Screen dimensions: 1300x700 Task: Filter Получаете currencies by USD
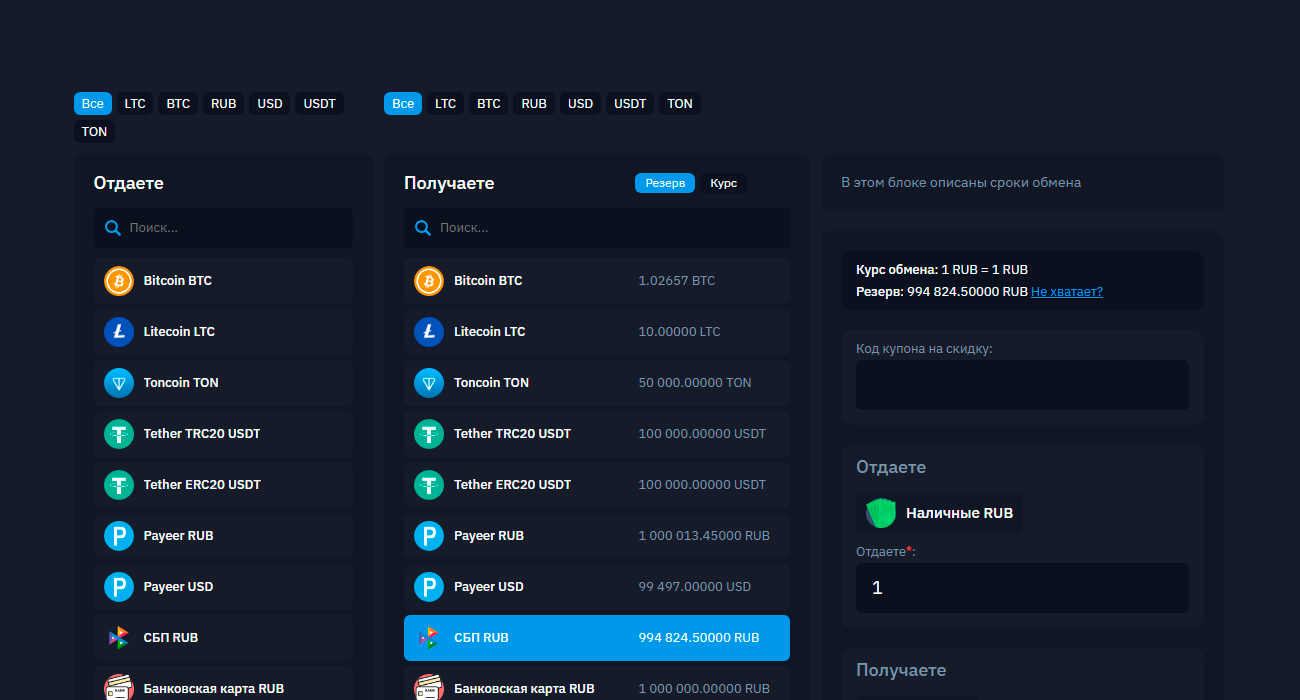[x=581, y=104]
